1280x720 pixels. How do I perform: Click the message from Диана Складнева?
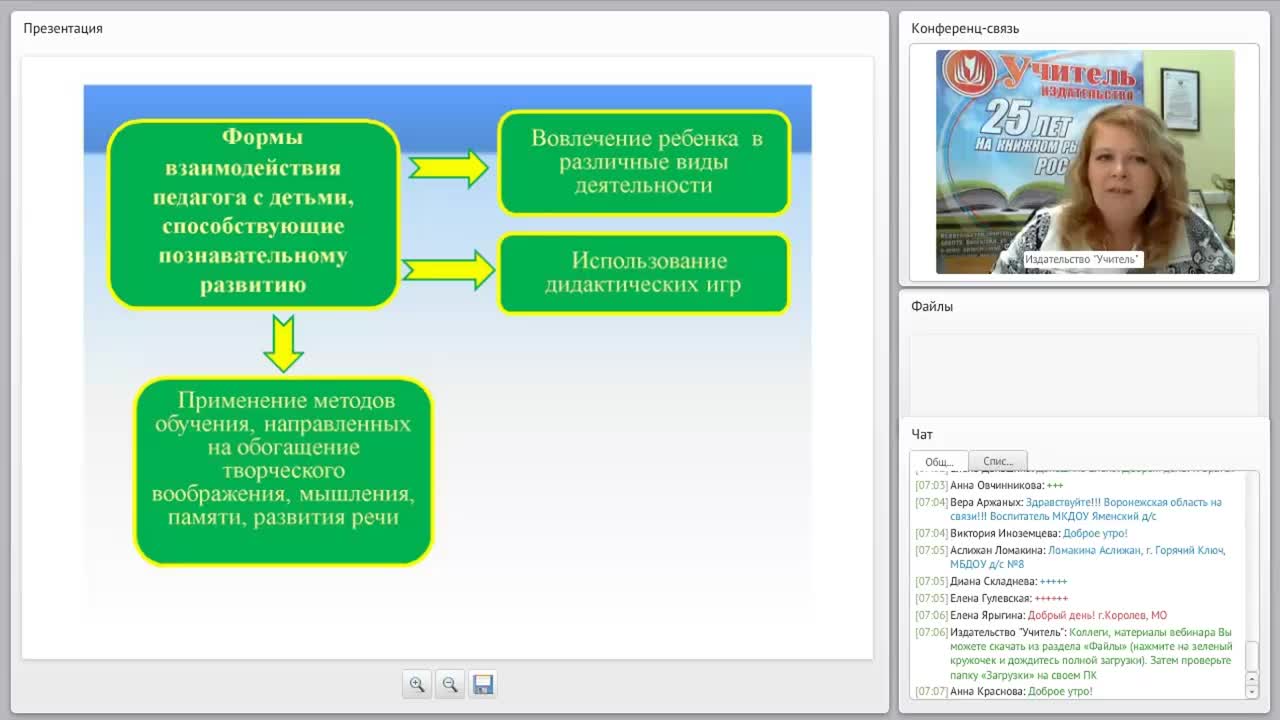1078,581
